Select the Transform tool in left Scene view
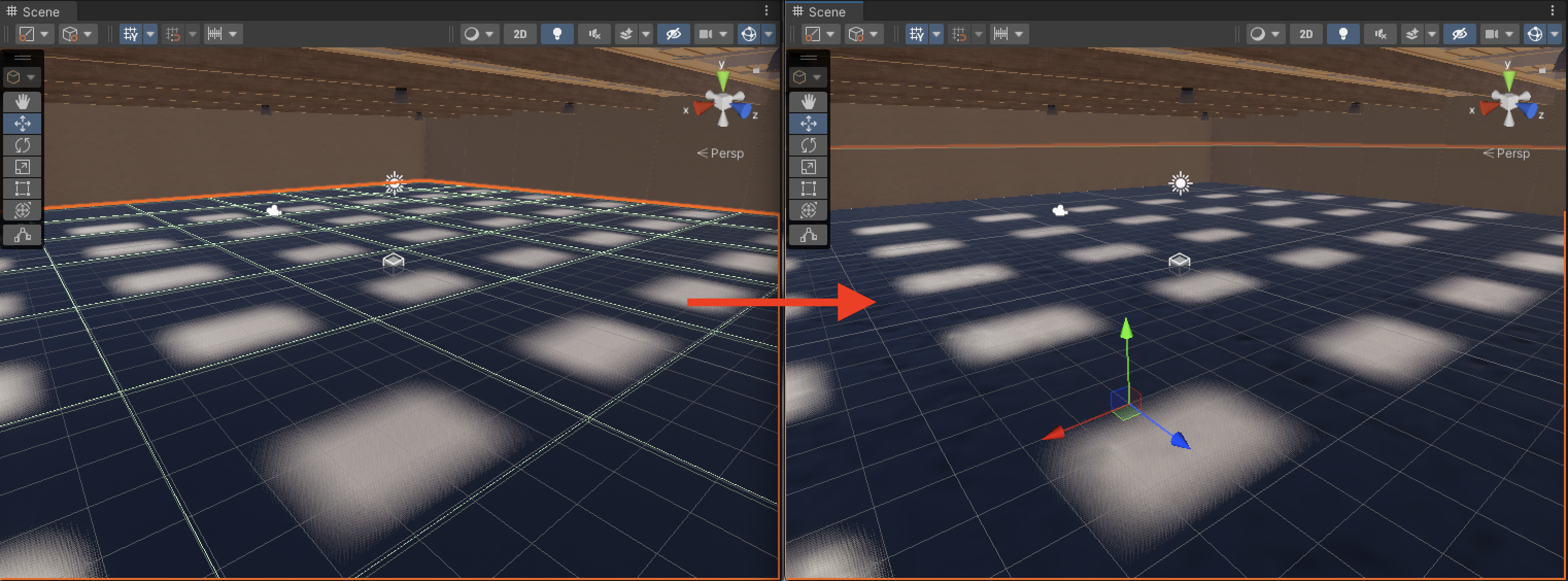This screenshot has height=581, width=1568. click(23, 210)
